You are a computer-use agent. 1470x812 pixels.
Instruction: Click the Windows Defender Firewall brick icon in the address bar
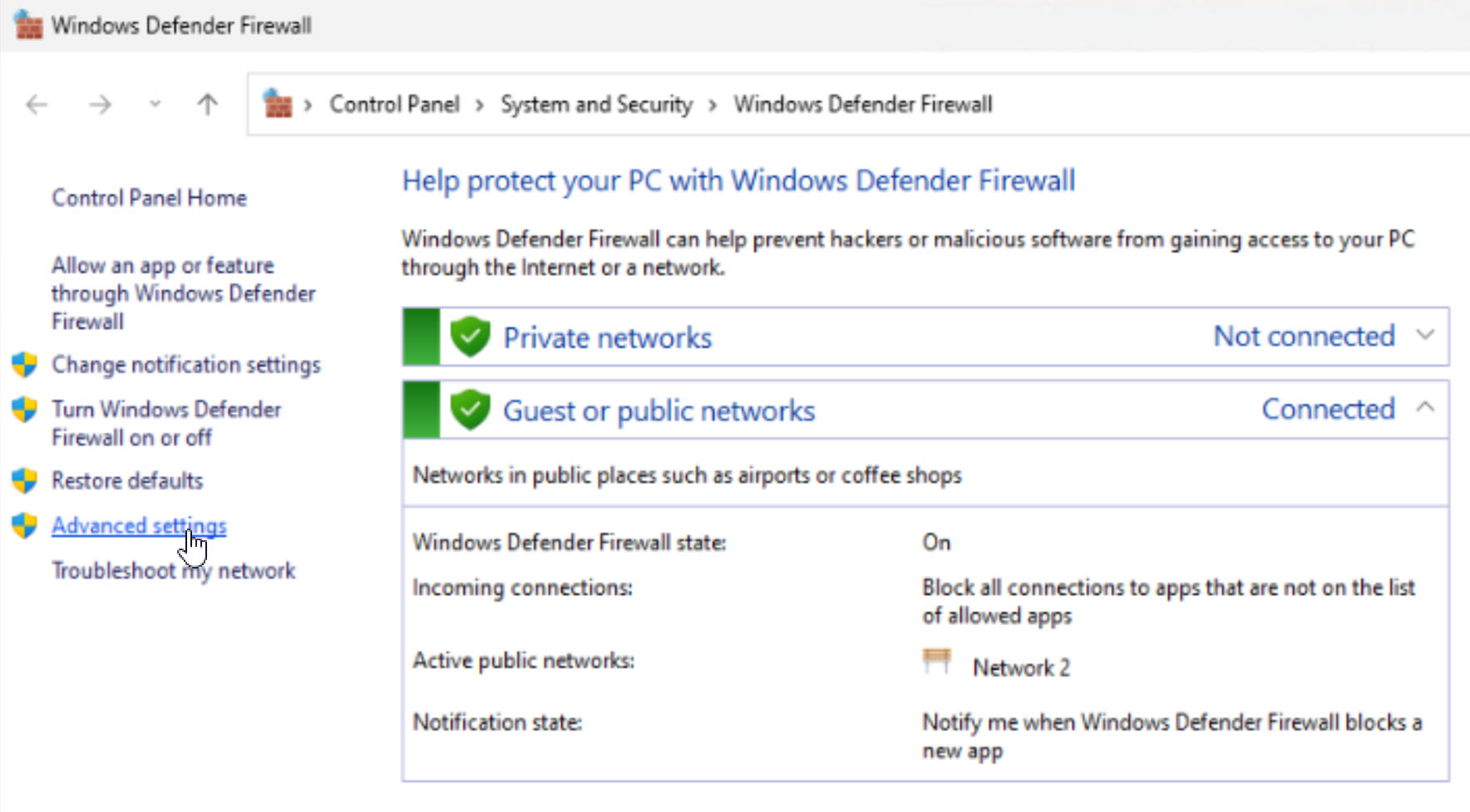pos(279,103)
